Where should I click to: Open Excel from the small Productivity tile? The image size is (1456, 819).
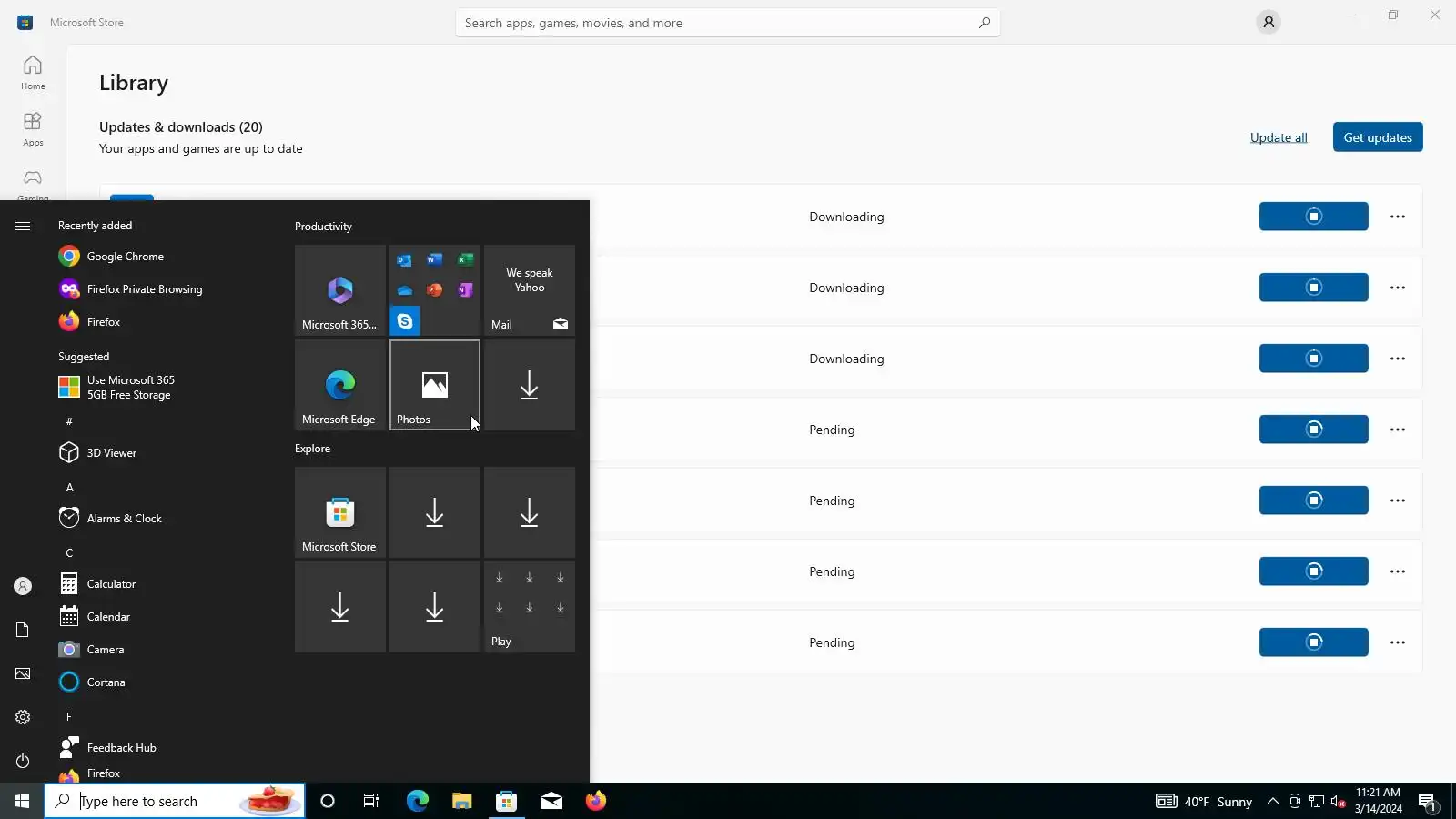coord(465,260)
